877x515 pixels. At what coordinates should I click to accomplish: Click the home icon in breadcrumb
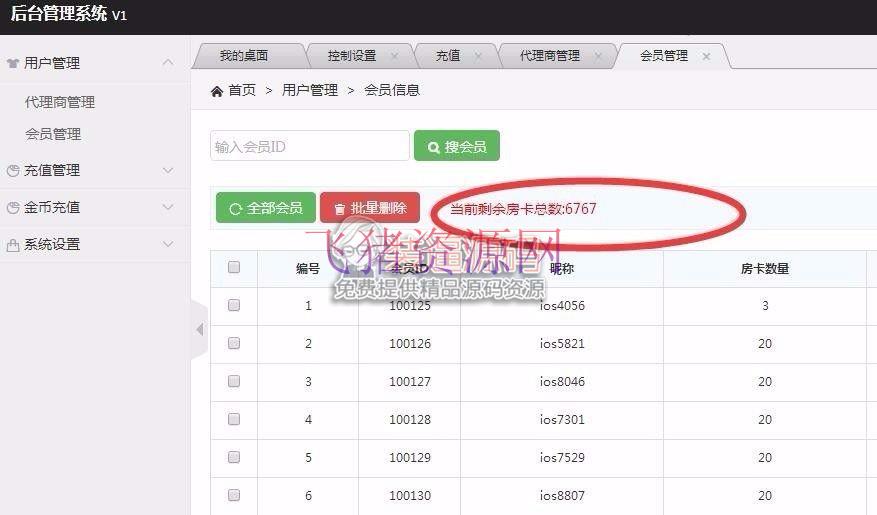[x=217, y=91]
